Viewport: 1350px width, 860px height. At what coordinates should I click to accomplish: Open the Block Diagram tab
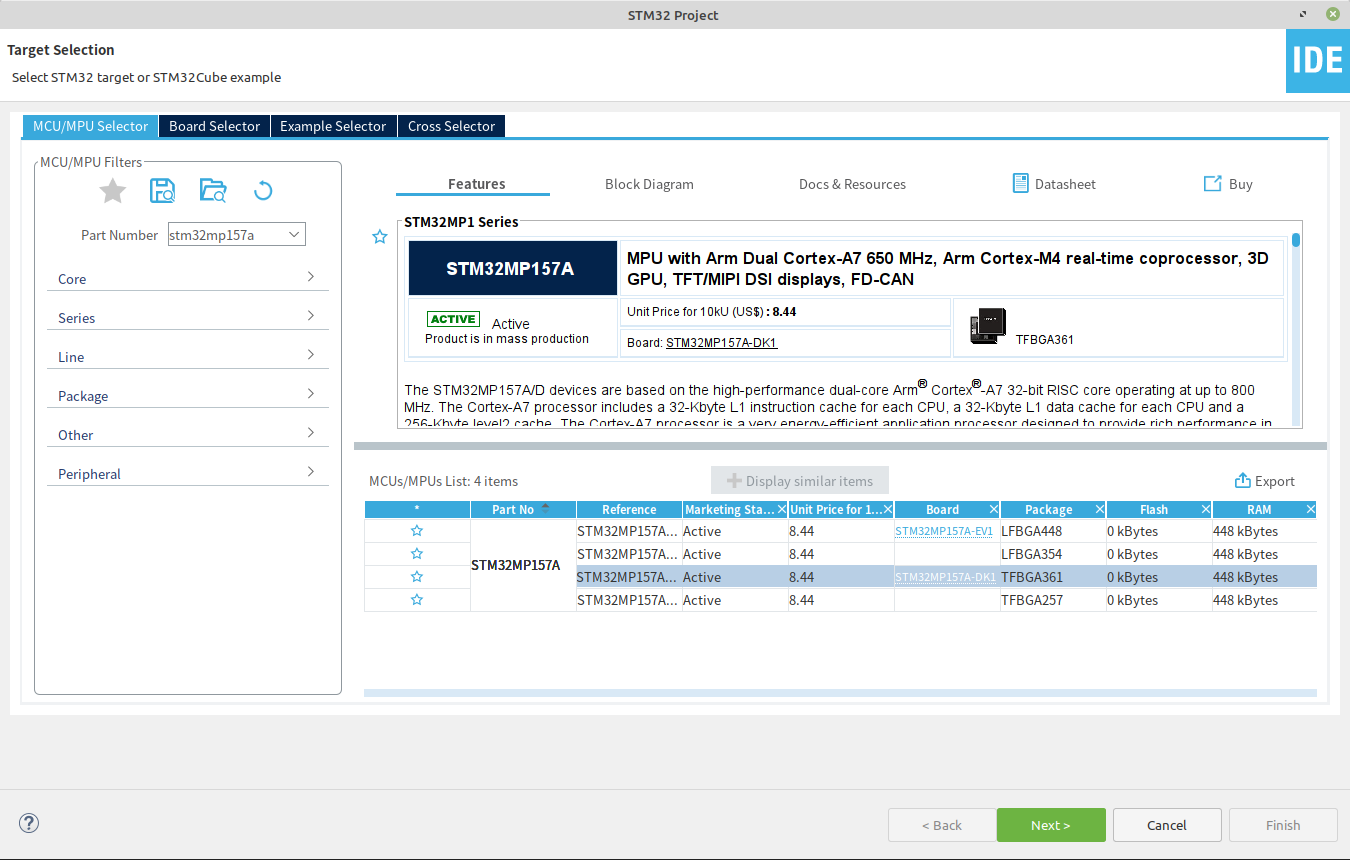click(649, 184)
